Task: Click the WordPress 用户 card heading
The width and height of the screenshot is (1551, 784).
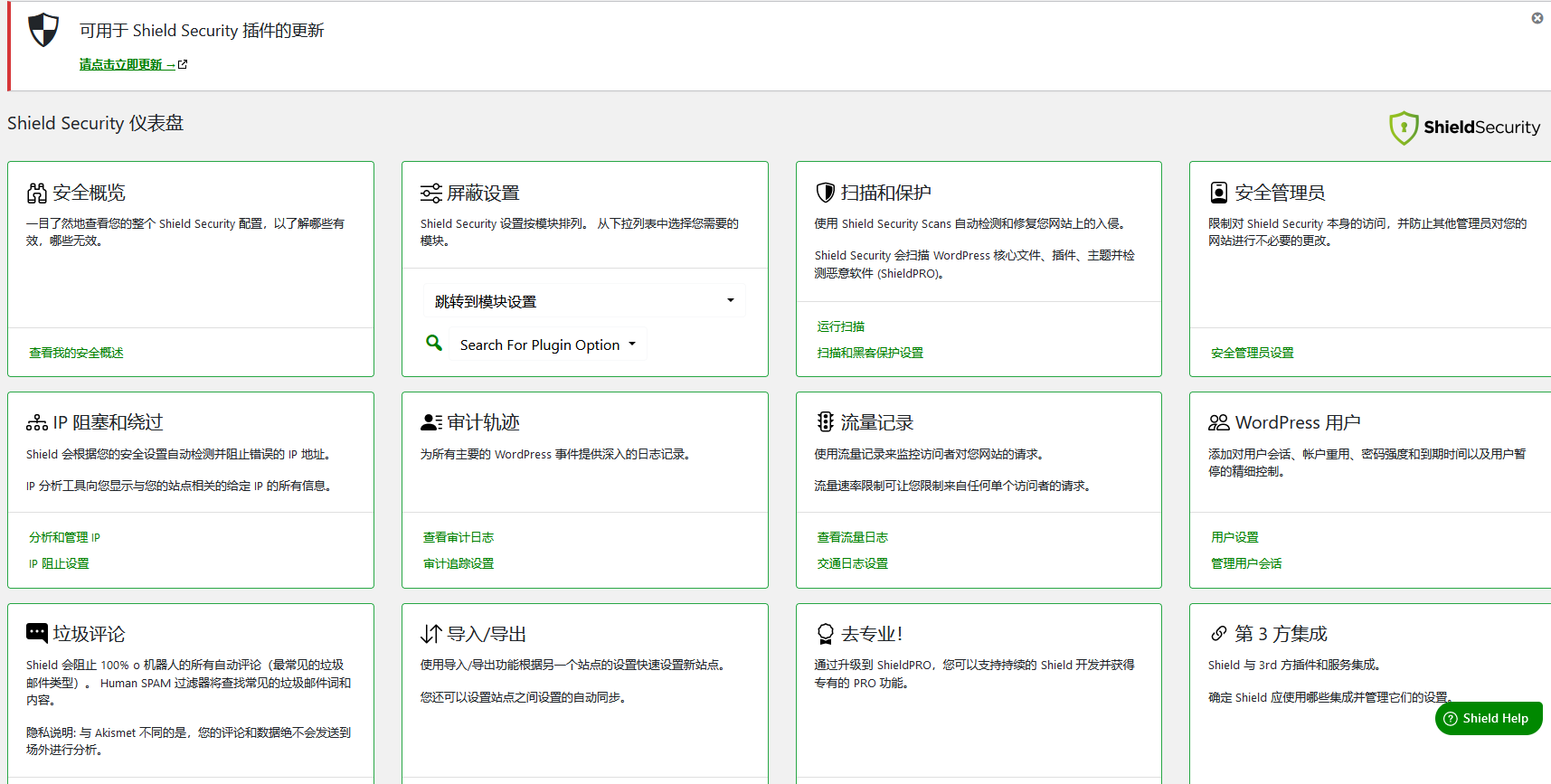Action: tap(1298, 422)
